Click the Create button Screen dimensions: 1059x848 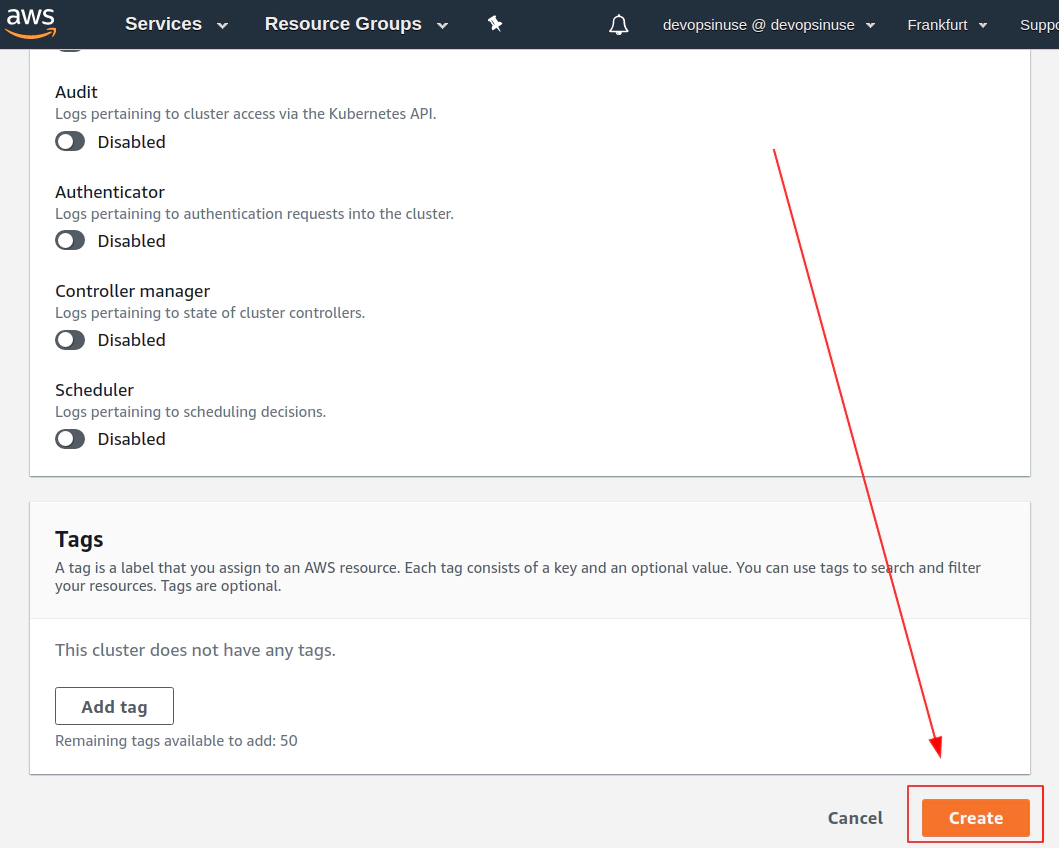tap(975, 818)
